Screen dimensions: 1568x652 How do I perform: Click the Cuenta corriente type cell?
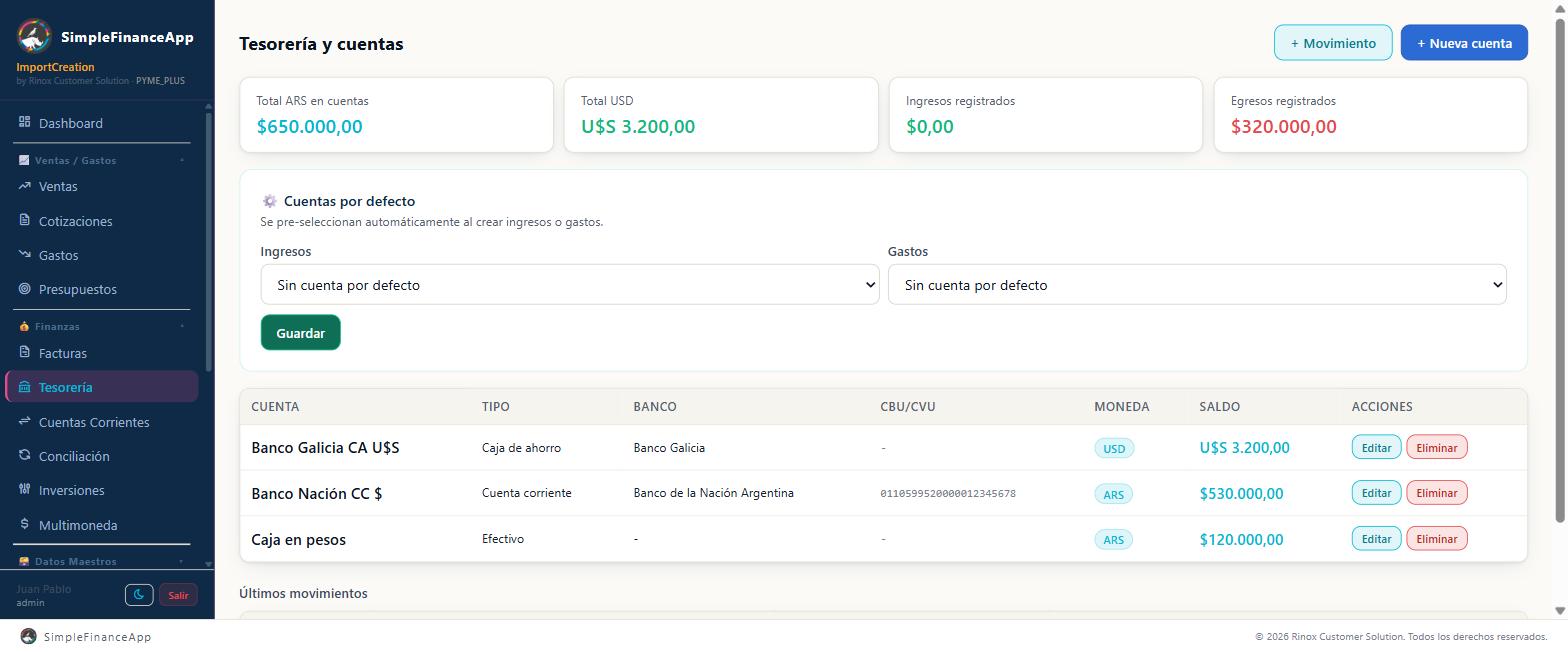pyautogui.click(x=527, y=493)
